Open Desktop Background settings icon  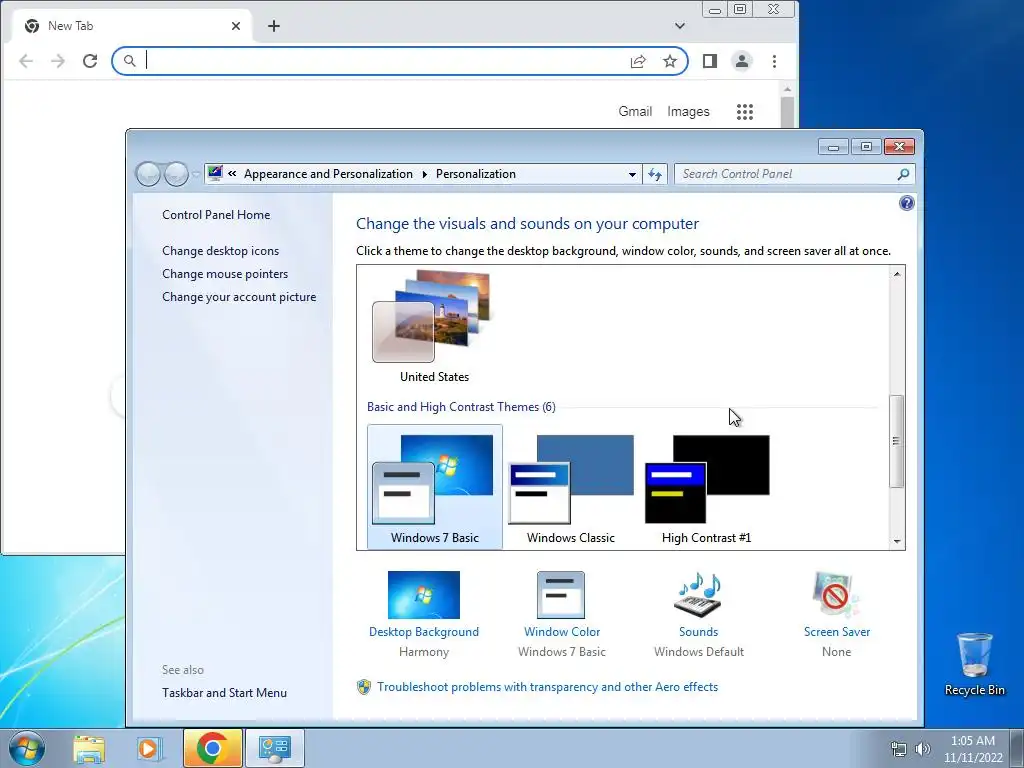pos(423,595)
